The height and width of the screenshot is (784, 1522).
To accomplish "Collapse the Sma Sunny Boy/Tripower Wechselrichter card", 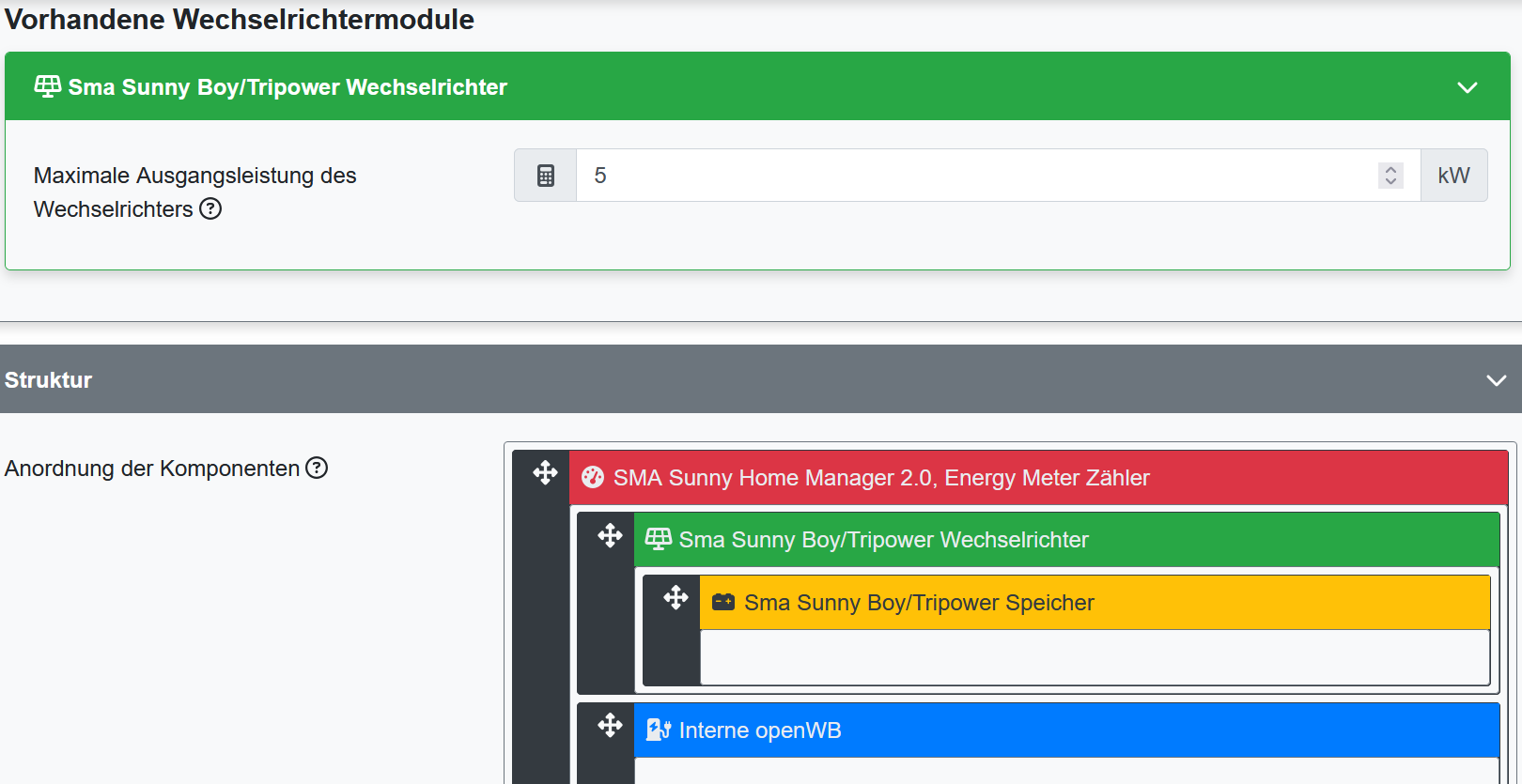I will tap(1467, 87).
